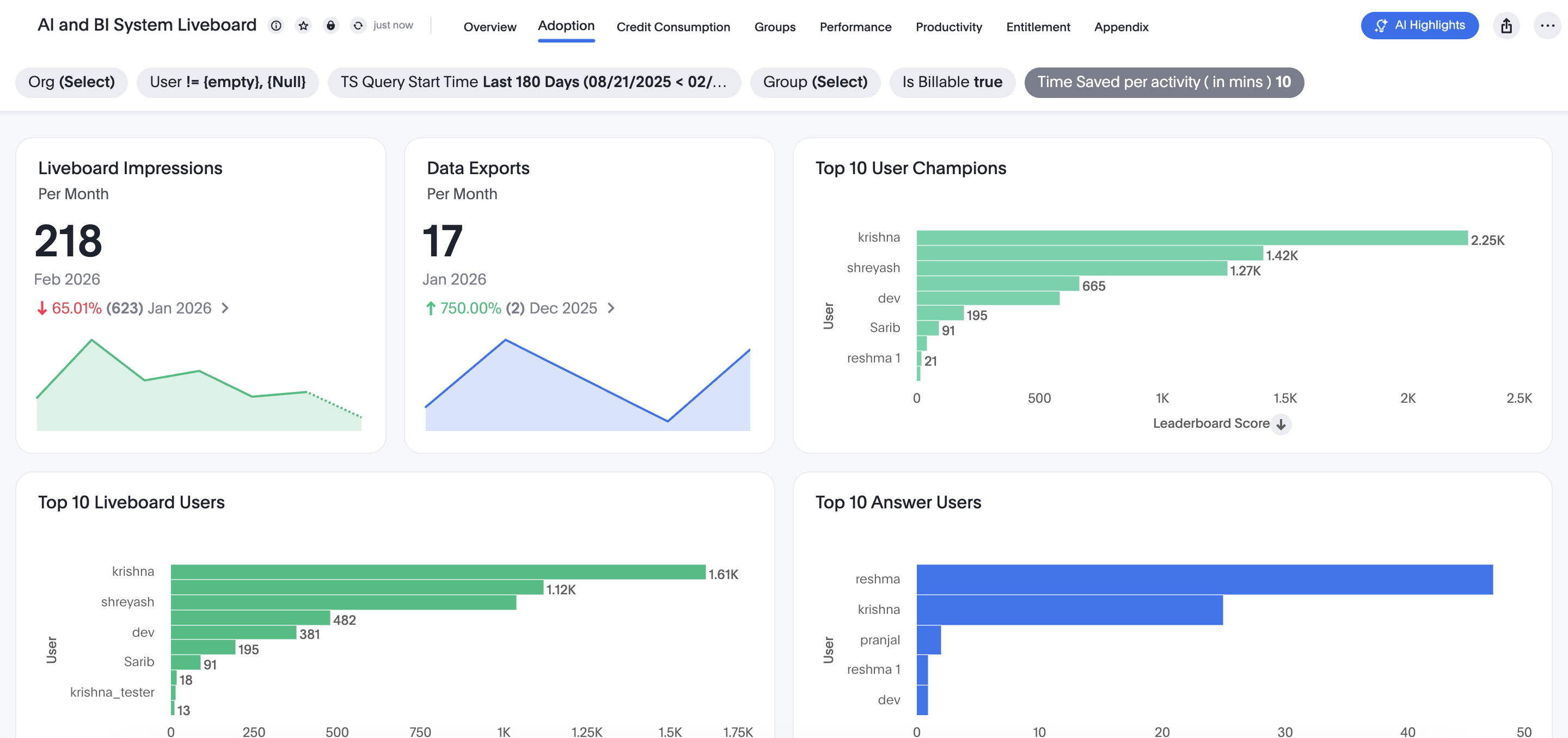Select the 381 bar in Liveboard Users
This screenshot has width=1568, height=738.
pyautogui.click(x=234, y=633)
